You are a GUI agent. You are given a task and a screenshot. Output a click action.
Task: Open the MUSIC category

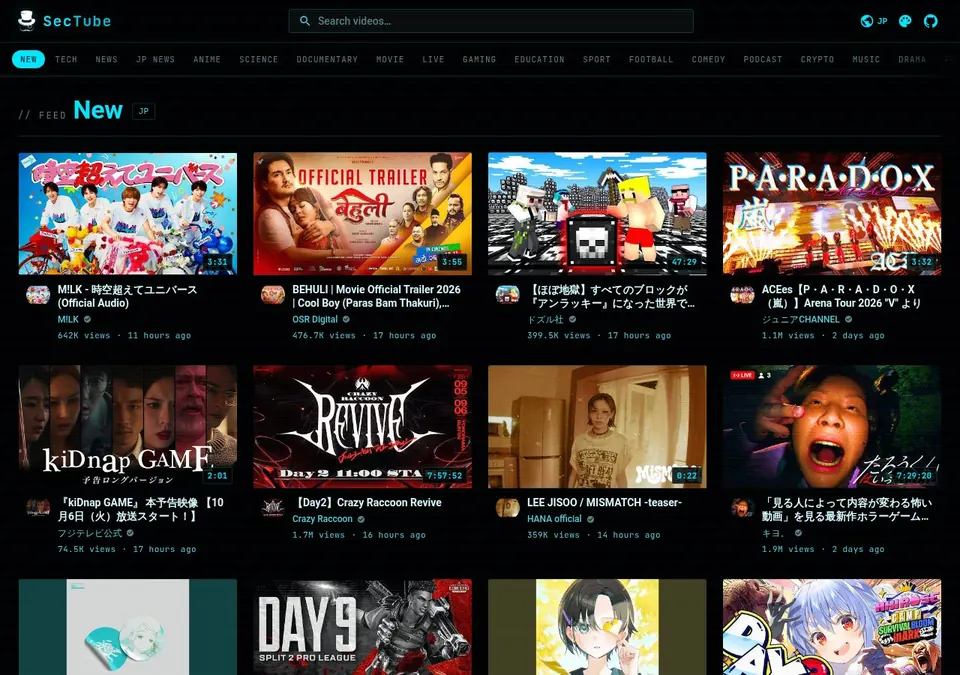click(x=866, y=59)
